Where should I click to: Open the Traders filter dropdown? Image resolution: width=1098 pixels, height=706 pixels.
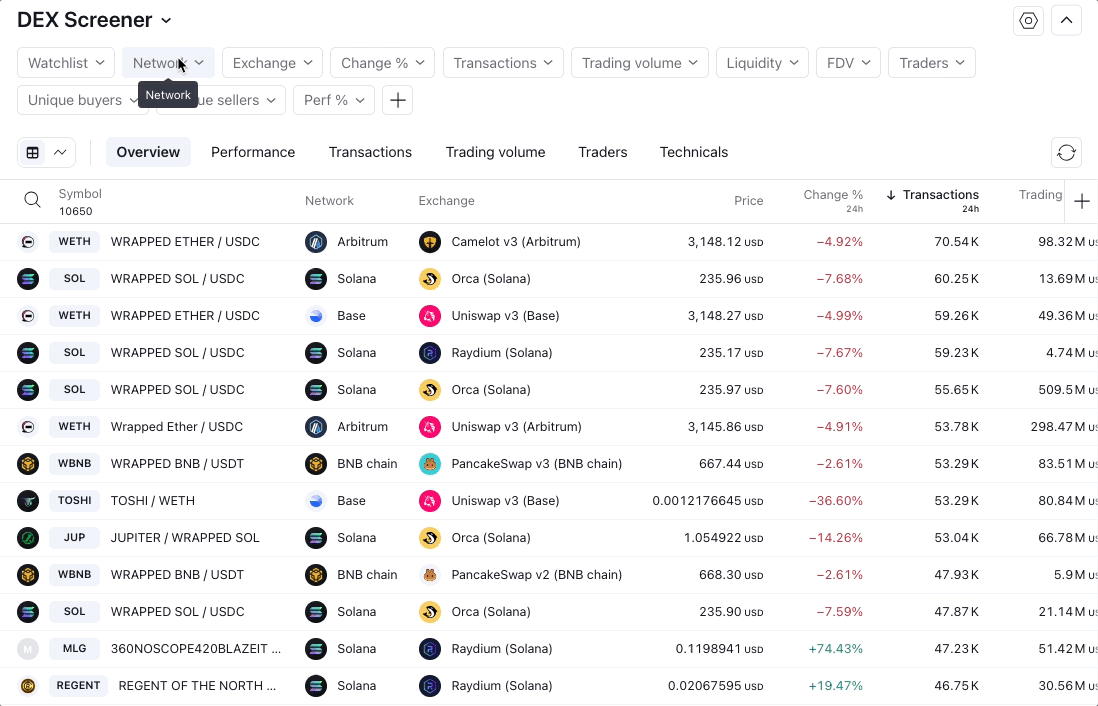pyautogui.click(x=932, y=63)
